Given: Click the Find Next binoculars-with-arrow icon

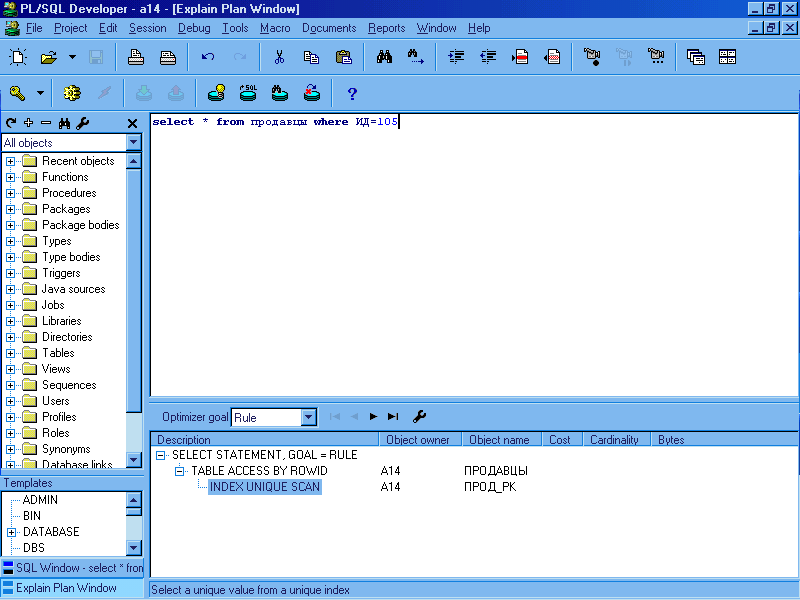Looking at the screenshot, I should (416, 57).
